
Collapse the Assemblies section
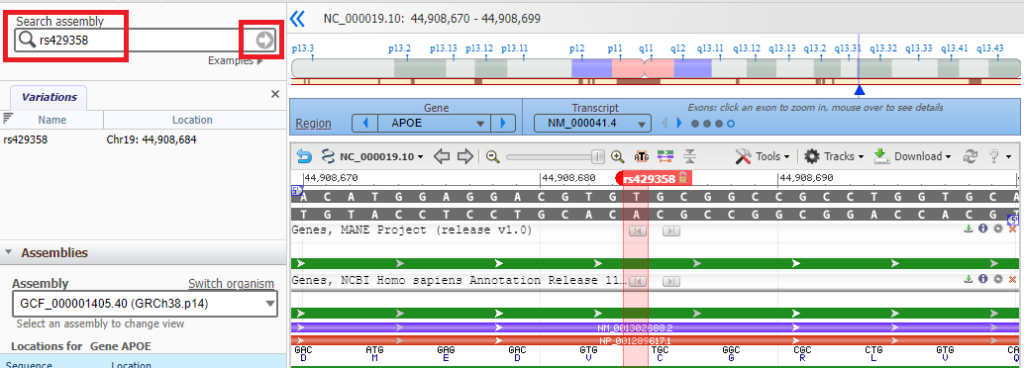pyautogui.click(x=9, y=253)
